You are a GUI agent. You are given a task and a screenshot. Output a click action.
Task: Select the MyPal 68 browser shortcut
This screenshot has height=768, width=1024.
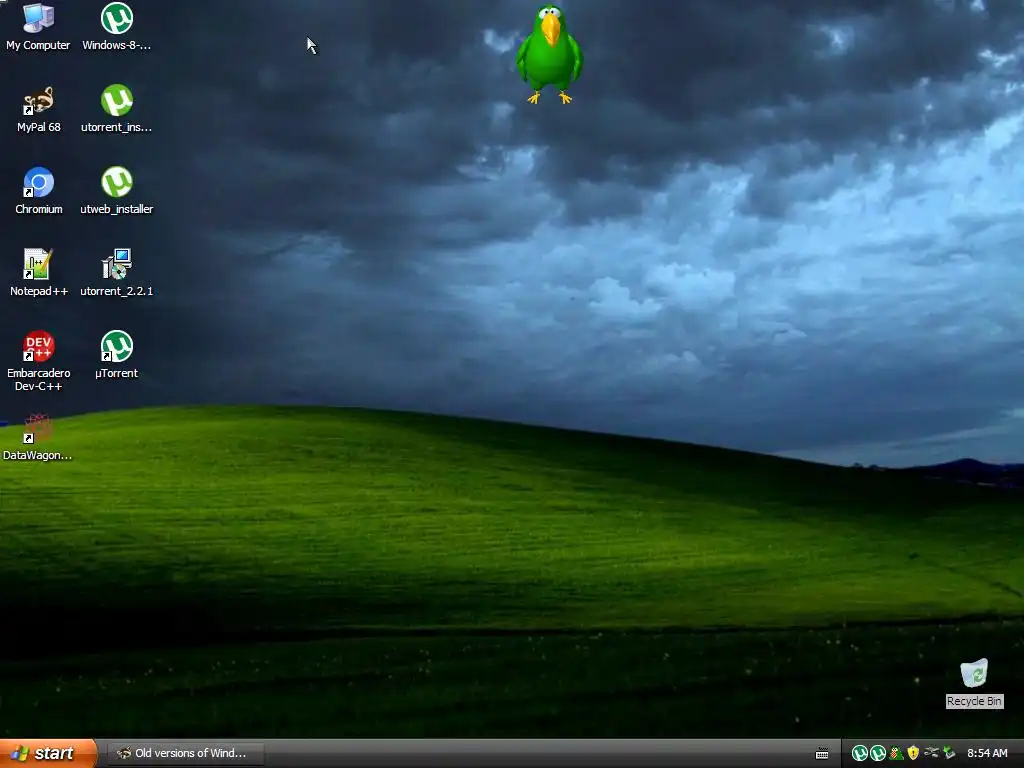39,109
